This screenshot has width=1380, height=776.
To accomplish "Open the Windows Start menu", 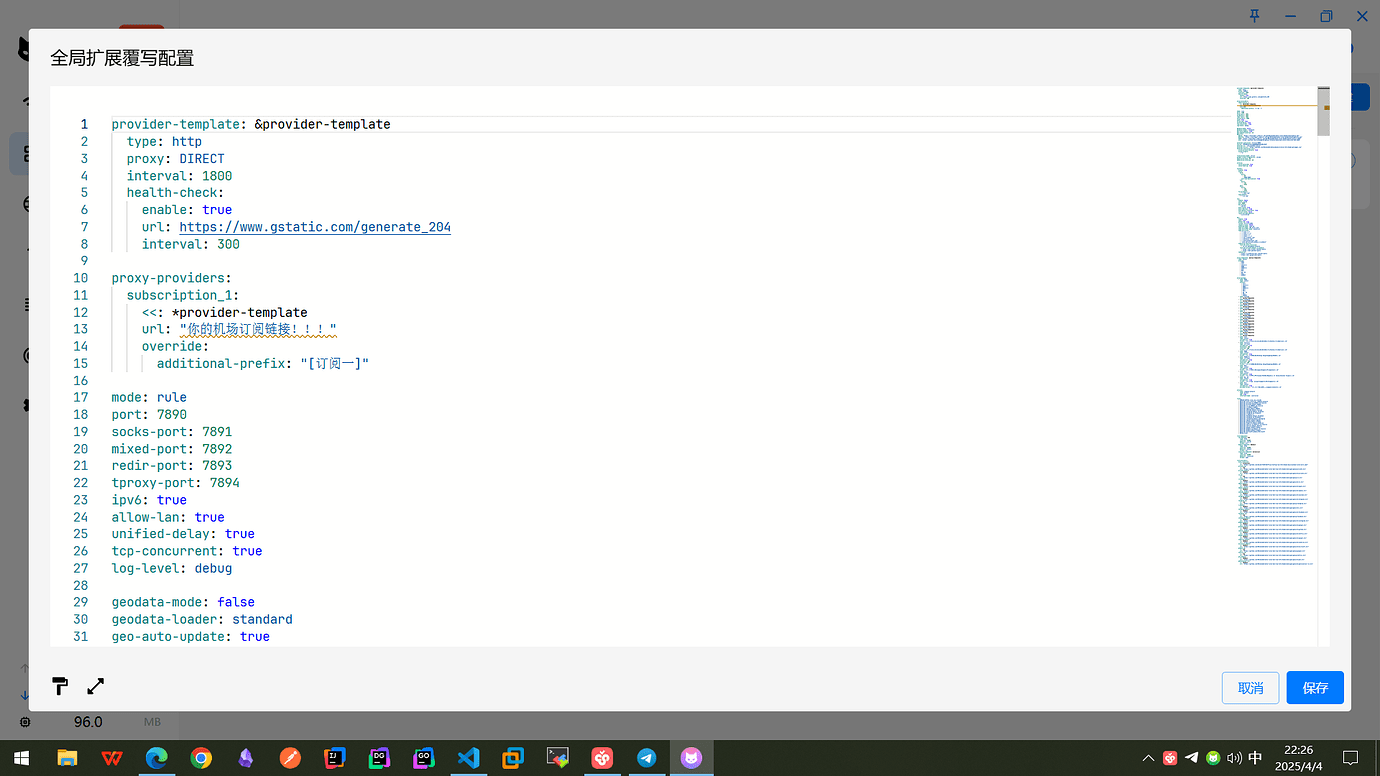I will tap(20, 758).
